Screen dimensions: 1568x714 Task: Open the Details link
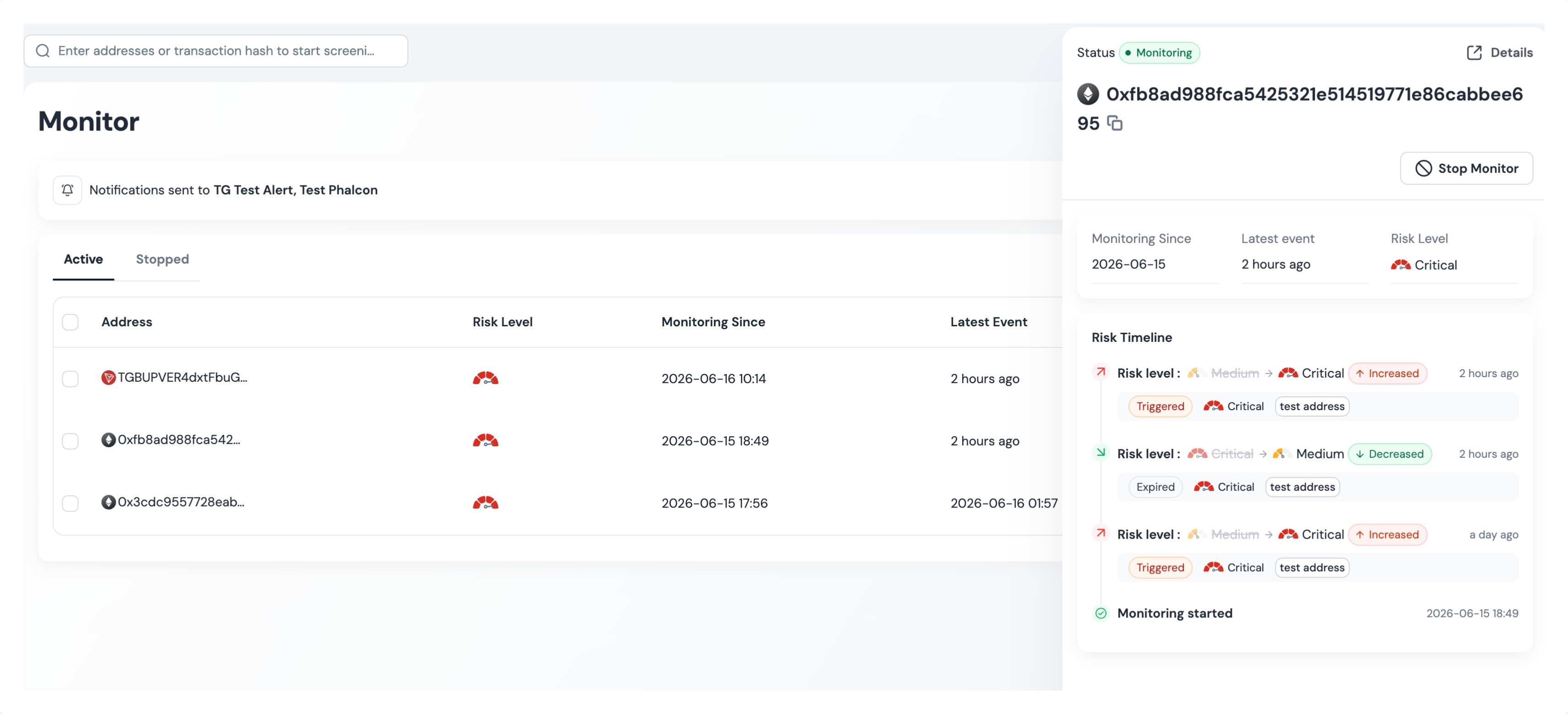(x=1499, y=52)
